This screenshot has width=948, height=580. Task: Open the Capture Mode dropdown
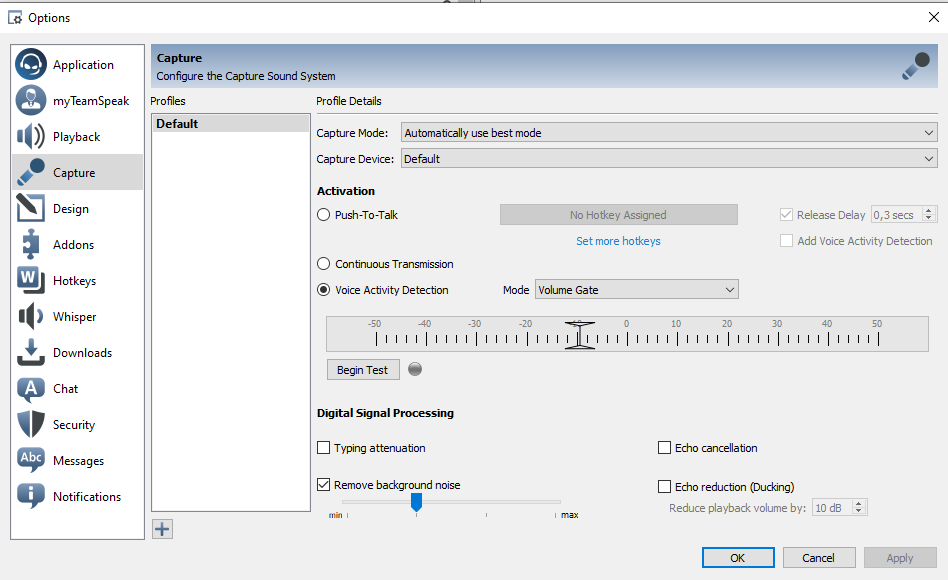(x=669, y=132)
